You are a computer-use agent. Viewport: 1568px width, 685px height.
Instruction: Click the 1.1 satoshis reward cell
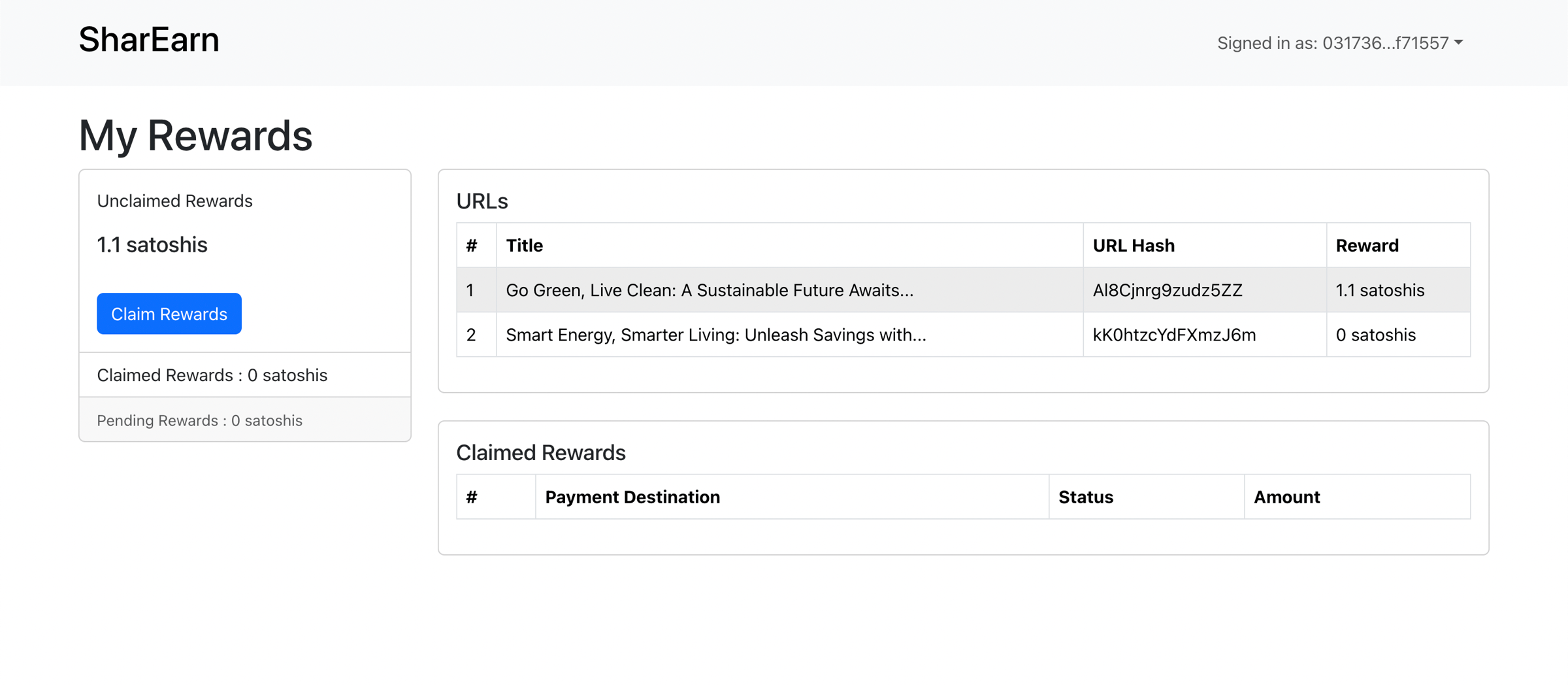click(x=1380, y=290)
